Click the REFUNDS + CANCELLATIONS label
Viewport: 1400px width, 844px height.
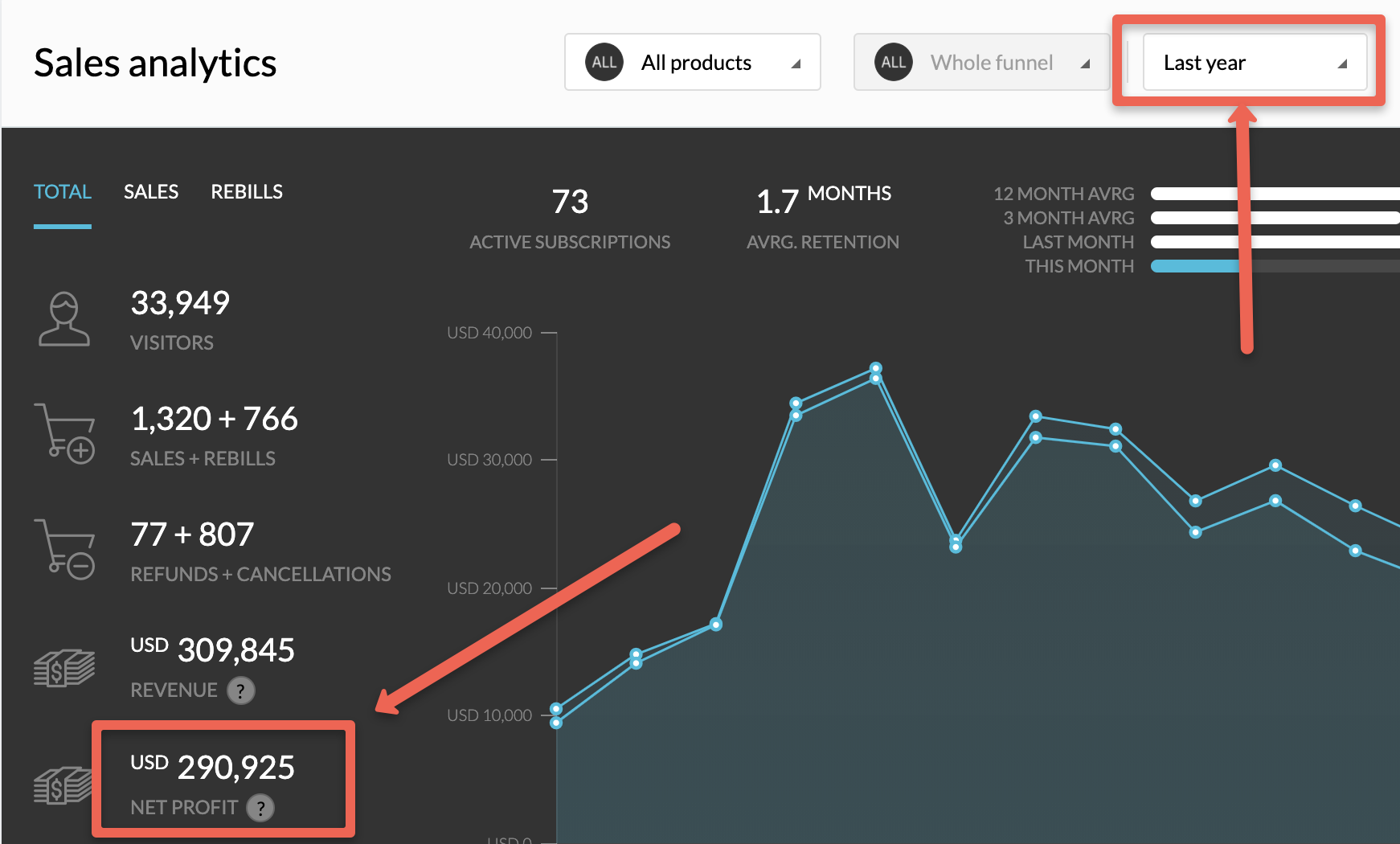[x=260, y=575]
